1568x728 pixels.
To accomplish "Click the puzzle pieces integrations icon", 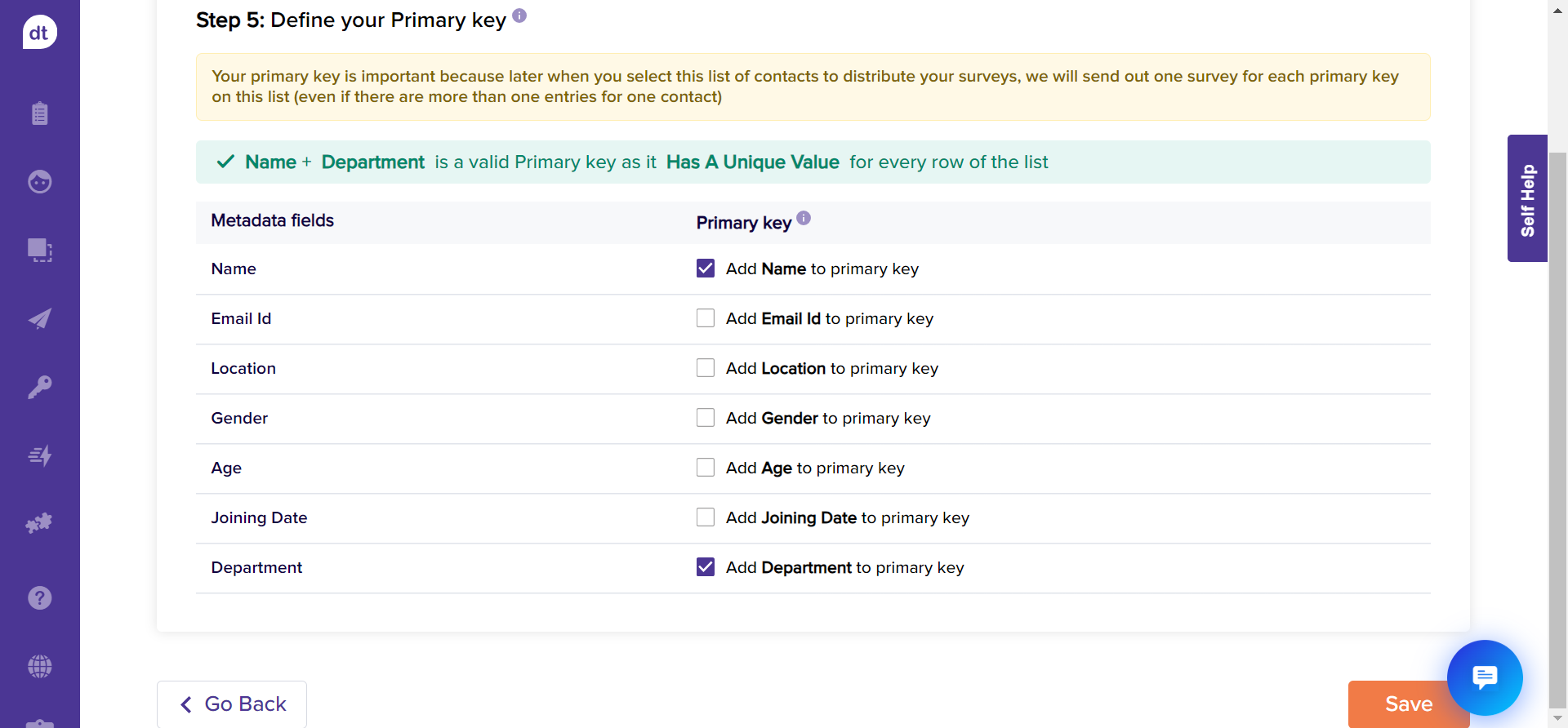I will click(39, 523).
